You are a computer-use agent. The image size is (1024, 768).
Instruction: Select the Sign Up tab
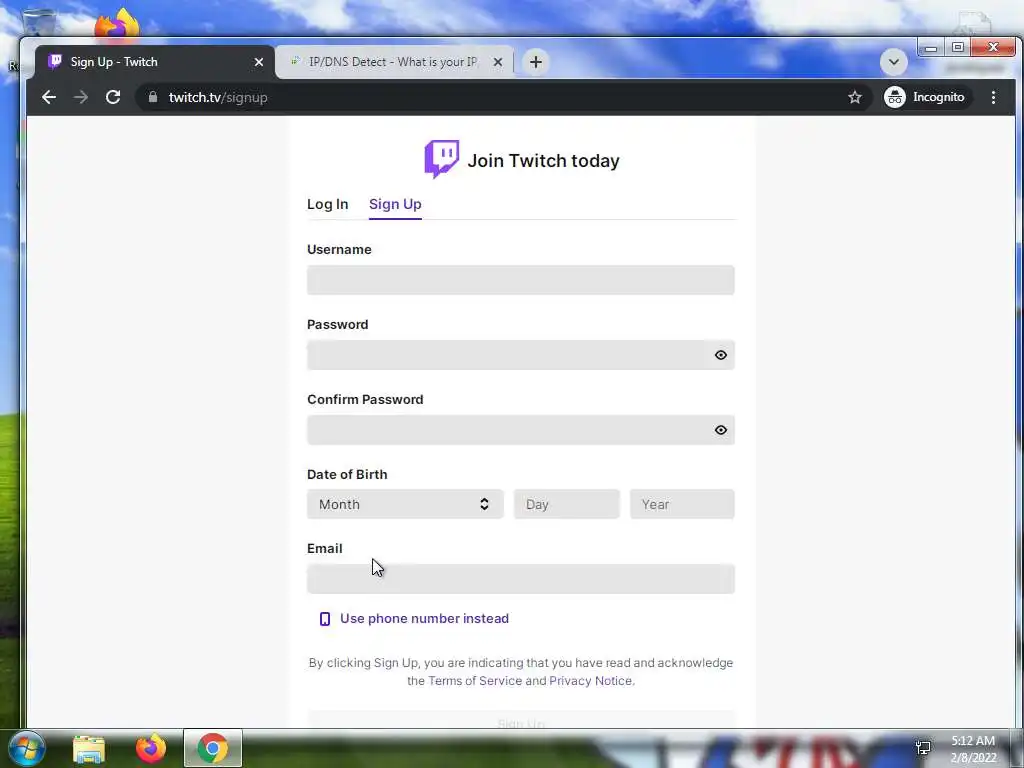click(x=395, y=204)
